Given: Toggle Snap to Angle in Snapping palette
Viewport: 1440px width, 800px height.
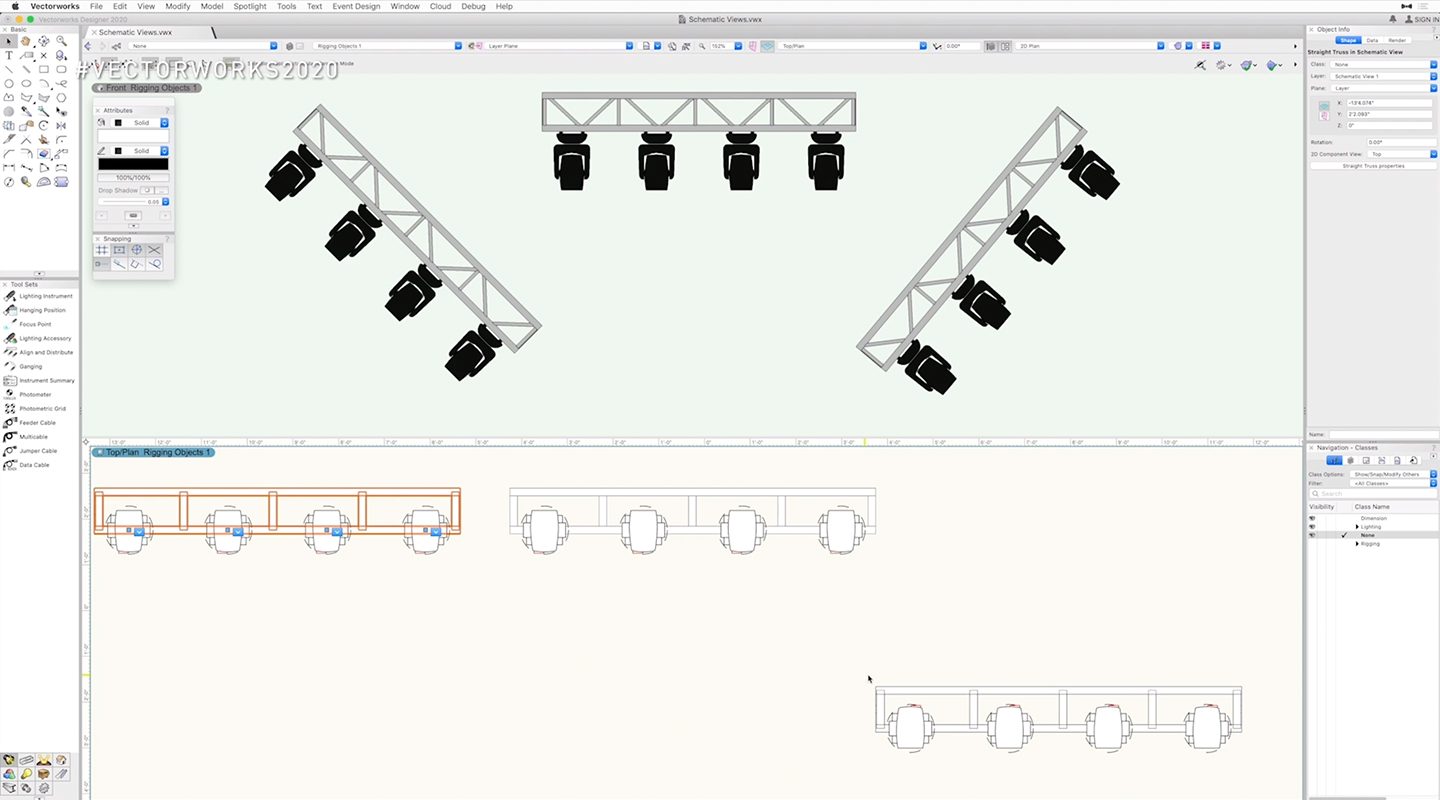Looking at the screenshot, I should (137, 250).
